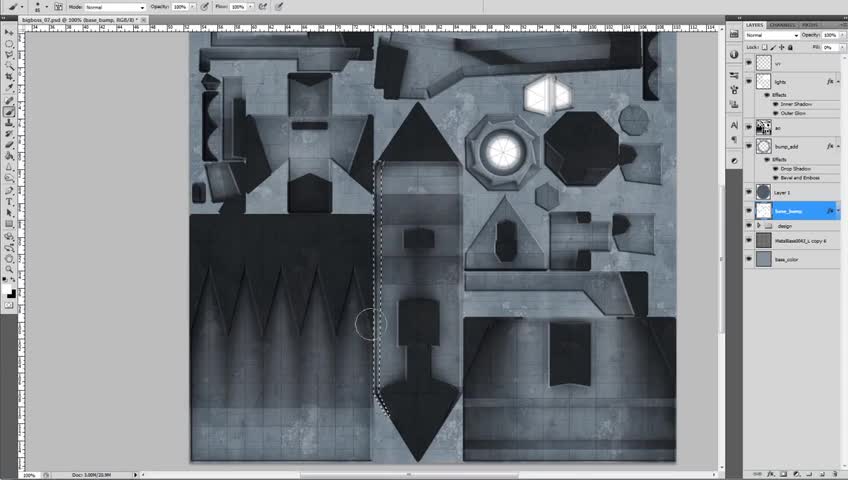The image size is (848, 480).
Task: Select the Clone Stamp tool
Action: tap(9, 123)
